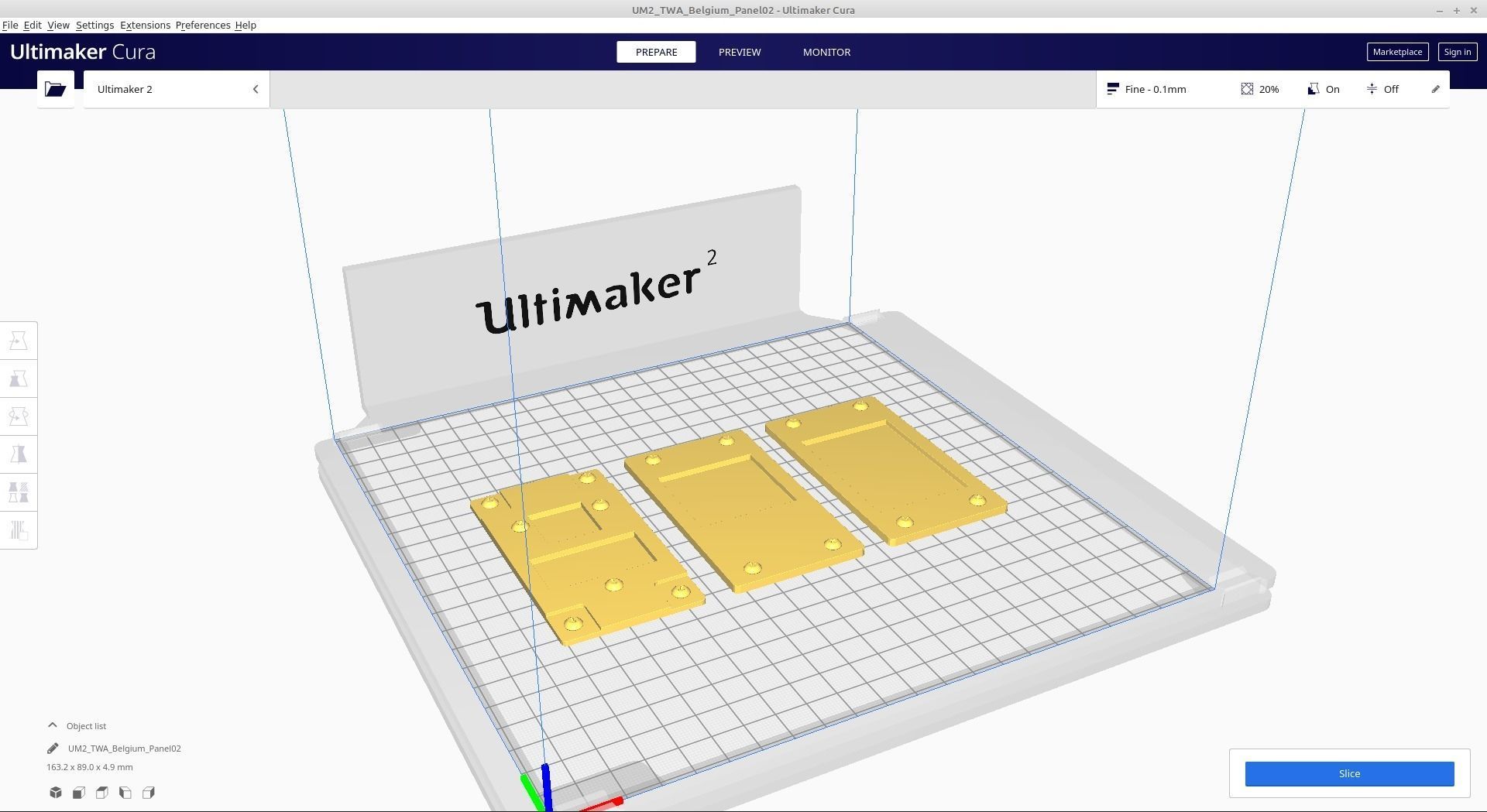Image resolution: width=1487 pixels, height=812 pixels.
Task: Switch to the PREVIEW stage tab
Action: coord(740,52)
